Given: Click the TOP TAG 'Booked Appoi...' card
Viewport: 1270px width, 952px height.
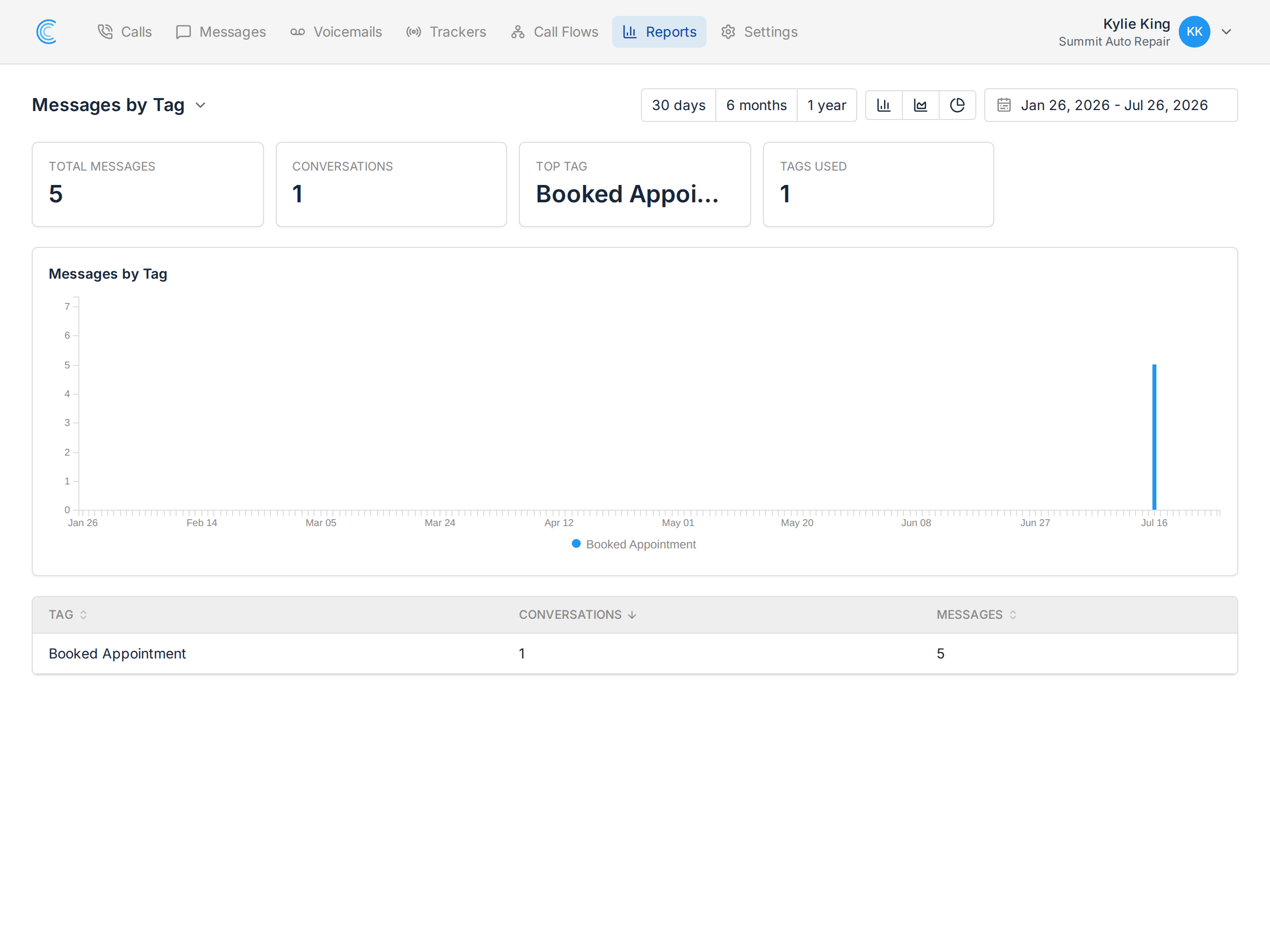Looking at the screenshot, I should point(635,184).
